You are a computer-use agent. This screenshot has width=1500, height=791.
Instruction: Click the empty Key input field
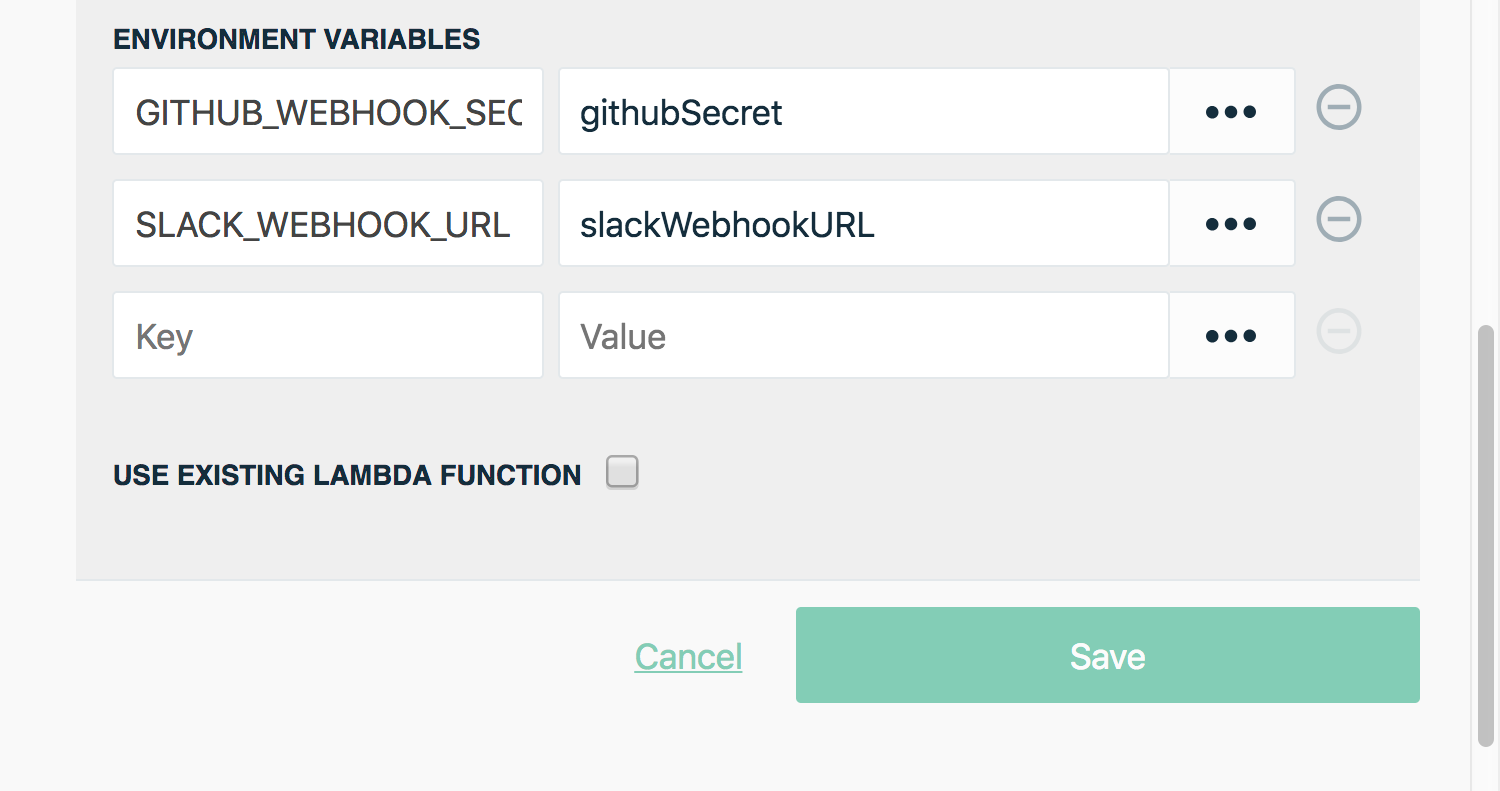tap(328, 335)
